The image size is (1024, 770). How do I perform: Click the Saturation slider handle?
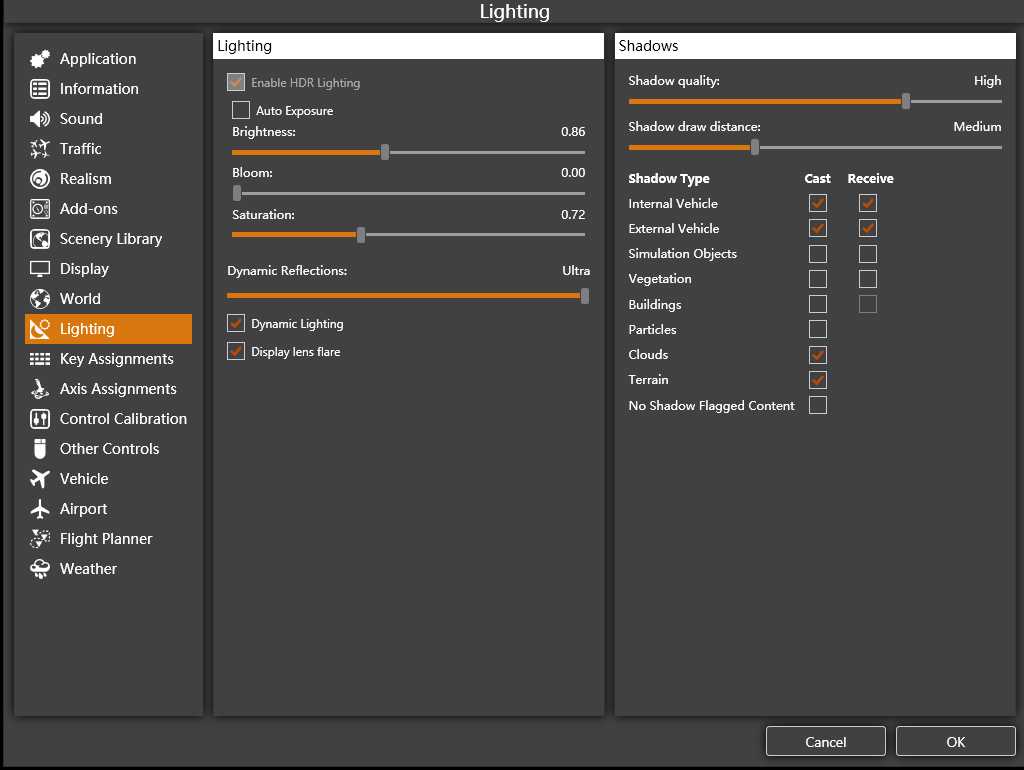pos(360,235)
